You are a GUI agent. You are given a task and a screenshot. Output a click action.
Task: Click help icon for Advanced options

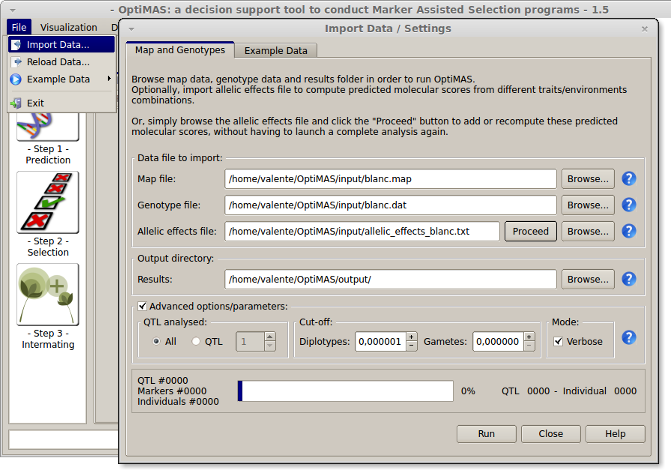point(629,338)
